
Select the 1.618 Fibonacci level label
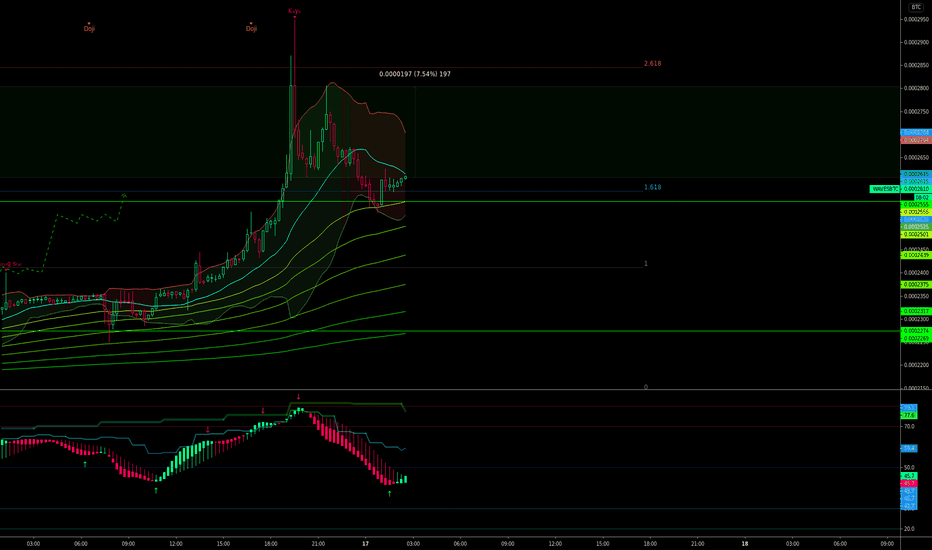click(x=652, y=187)
